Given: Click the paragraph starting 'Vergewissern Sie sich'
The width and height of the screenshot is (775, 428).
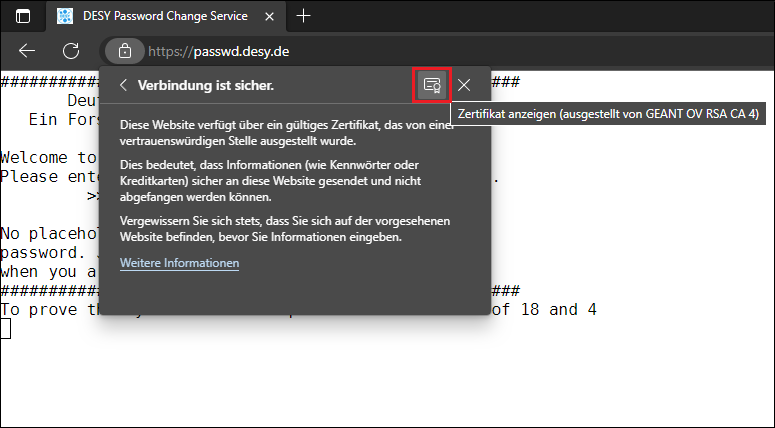Looking at the screenshot, I should point(285,229).
